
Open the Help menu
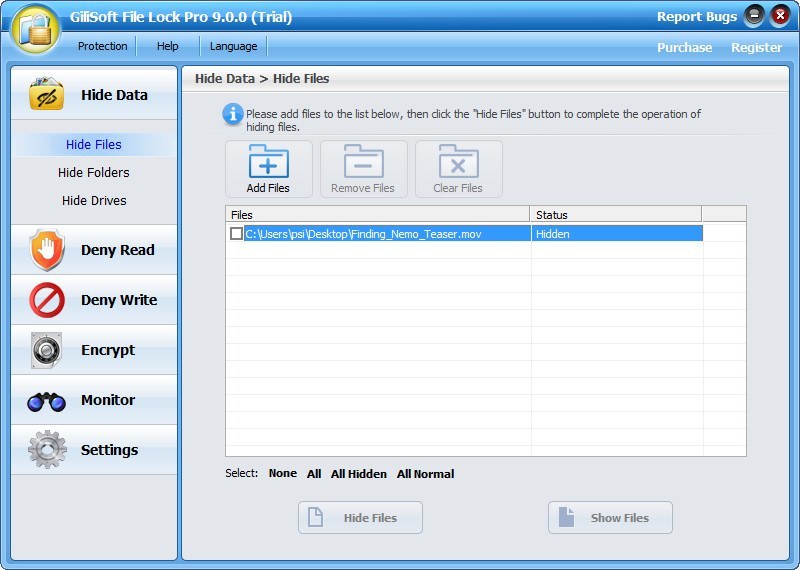point(167,46)
